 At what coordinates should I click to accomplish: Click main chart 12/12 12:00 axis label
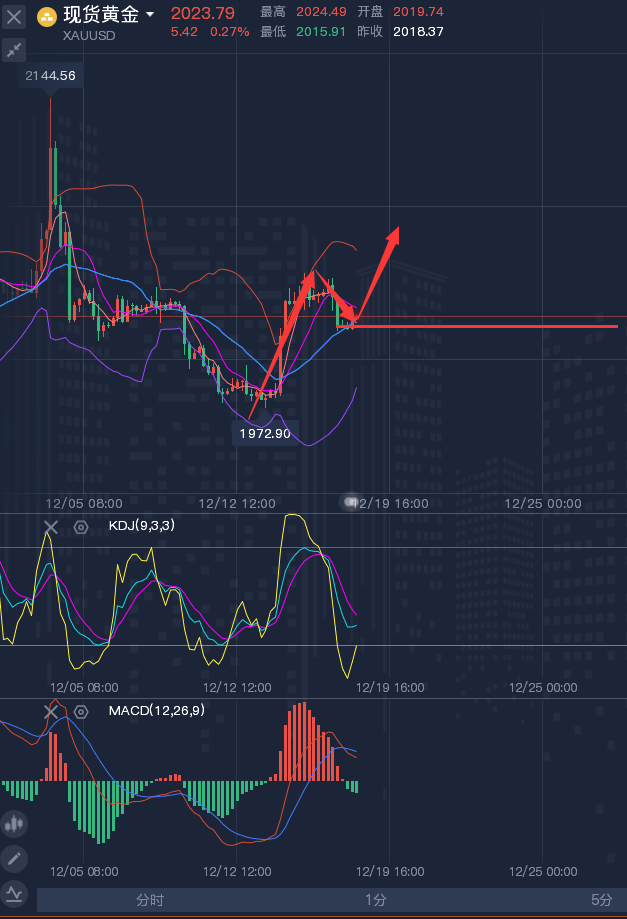[237, 503]
